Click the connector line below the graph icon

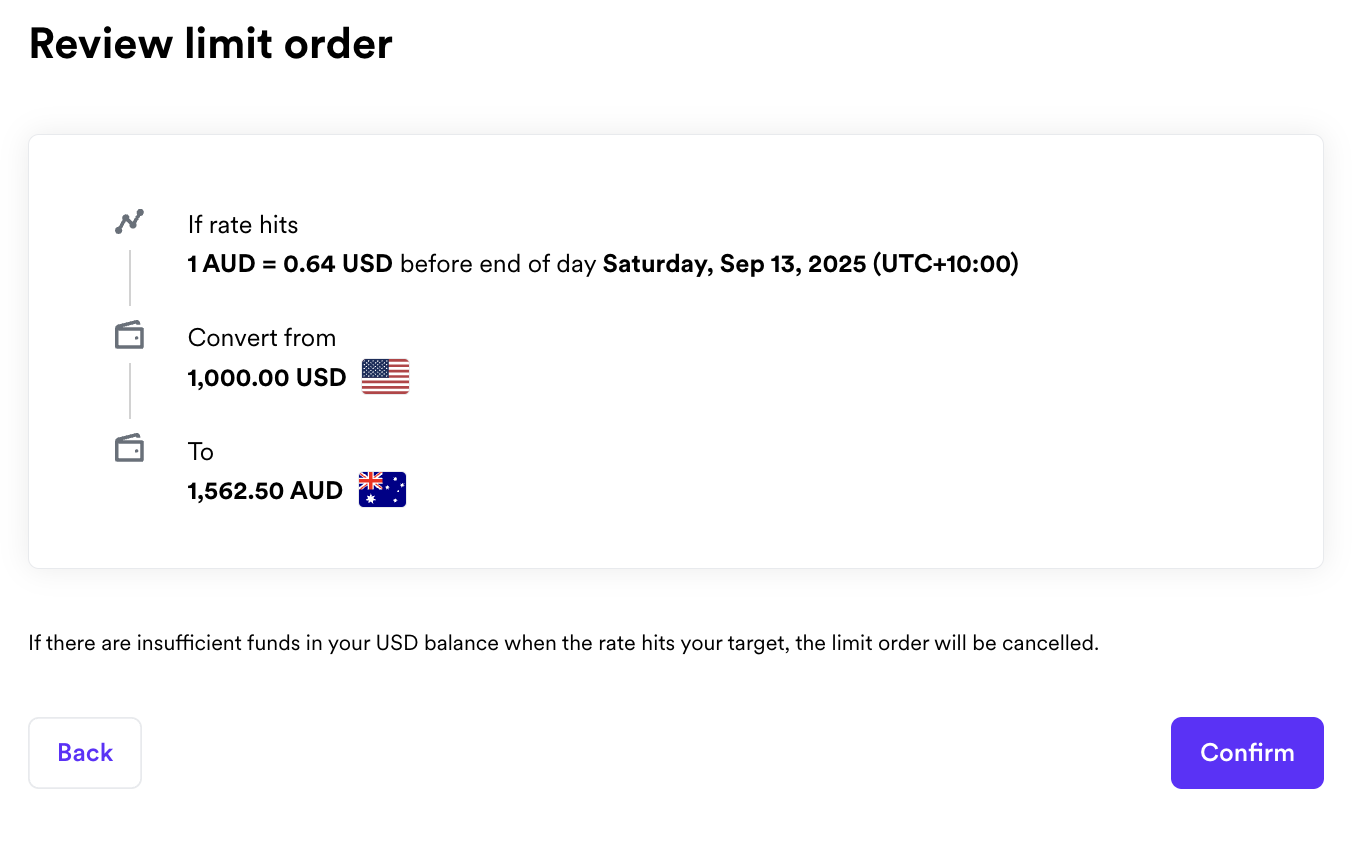(x=129, y=278)
